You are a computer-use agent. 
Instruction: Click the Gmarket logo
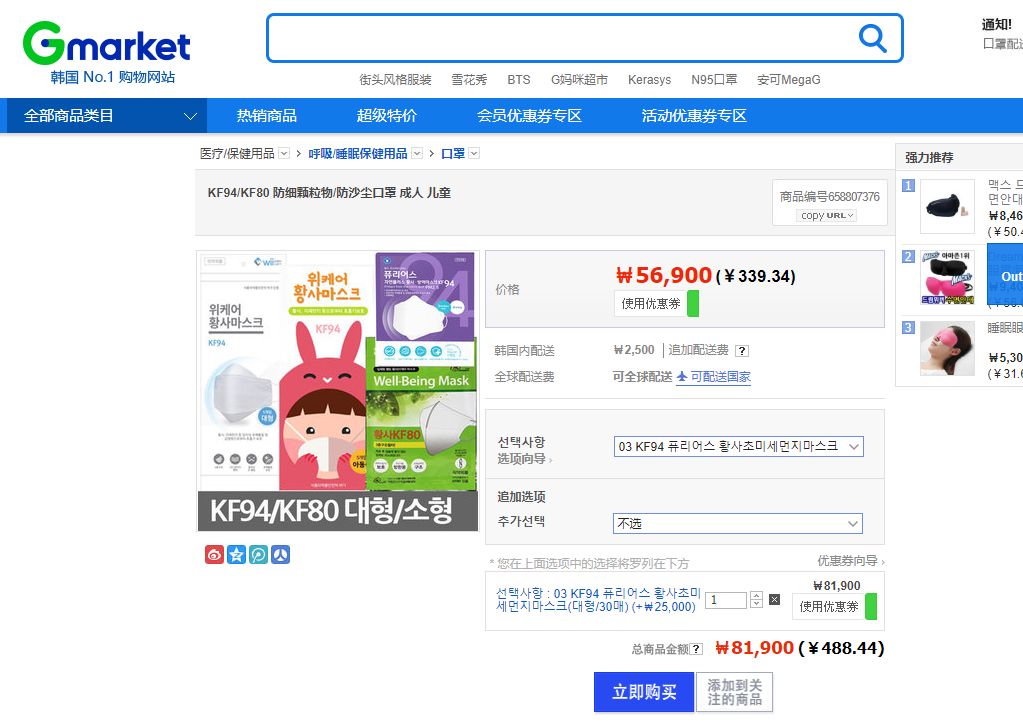pos(104,41)
